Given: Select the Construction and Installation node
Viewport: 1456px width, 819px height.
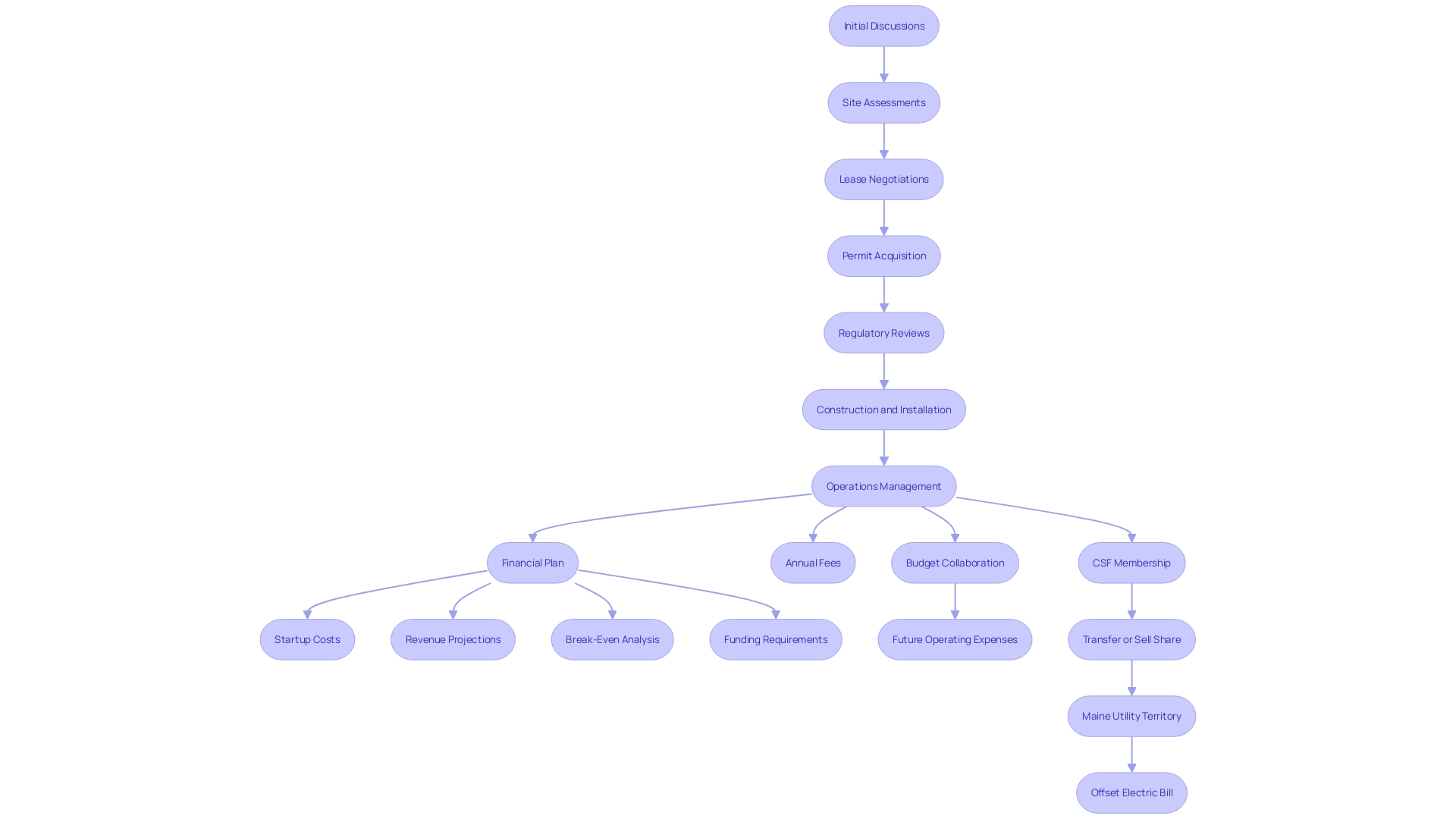Looking at the screenshot, I should point(884,409).
